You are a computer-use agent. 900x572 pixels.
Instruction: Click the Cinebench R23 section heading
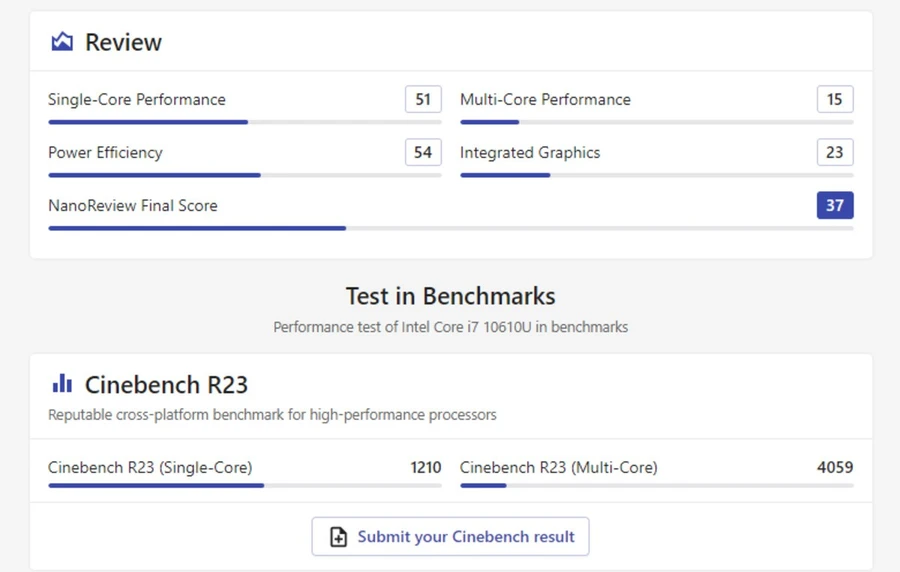(x=166, y=384)
